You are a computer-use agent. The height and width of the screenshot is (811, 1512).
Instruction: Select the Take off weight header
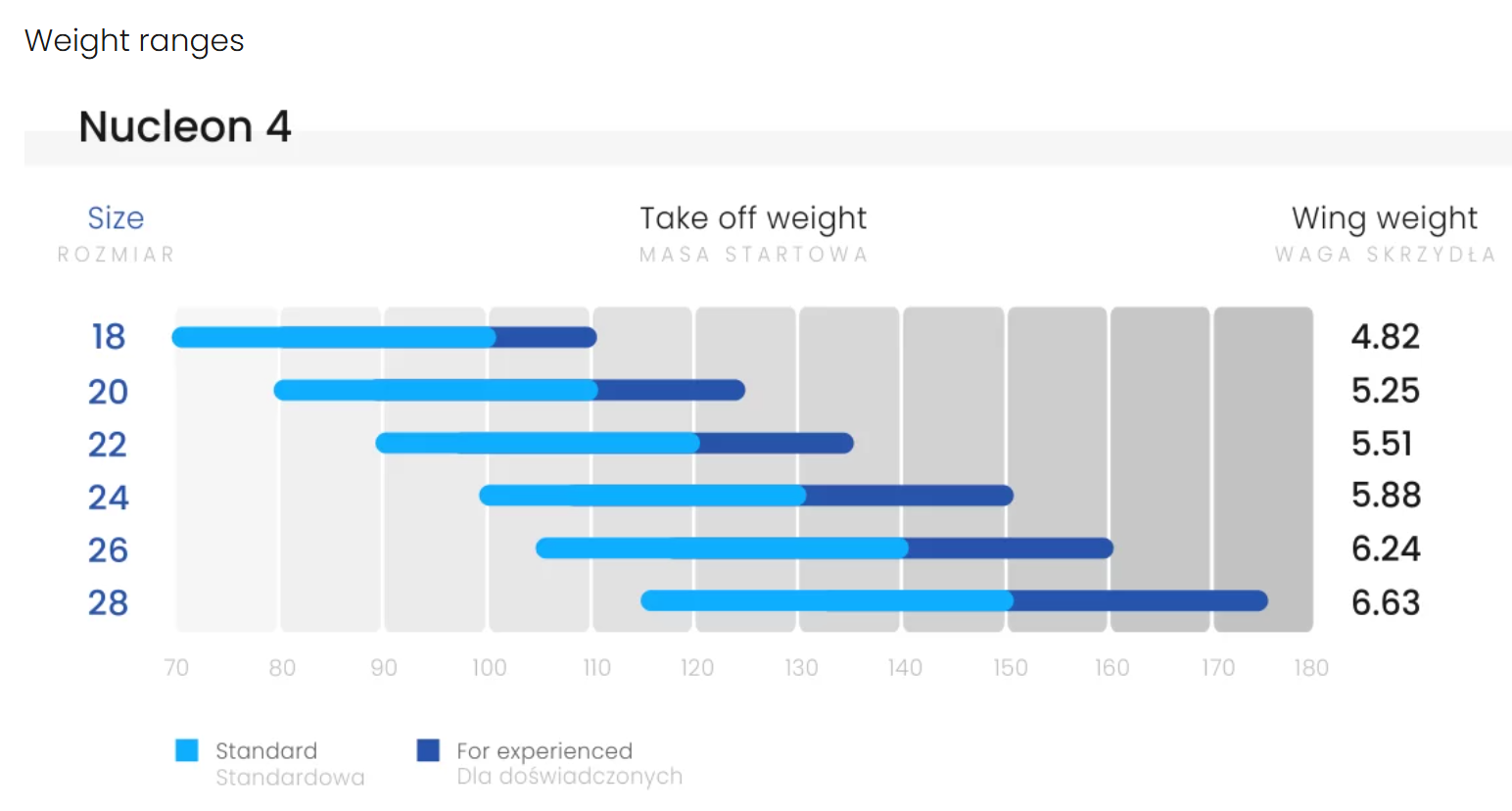753,218
